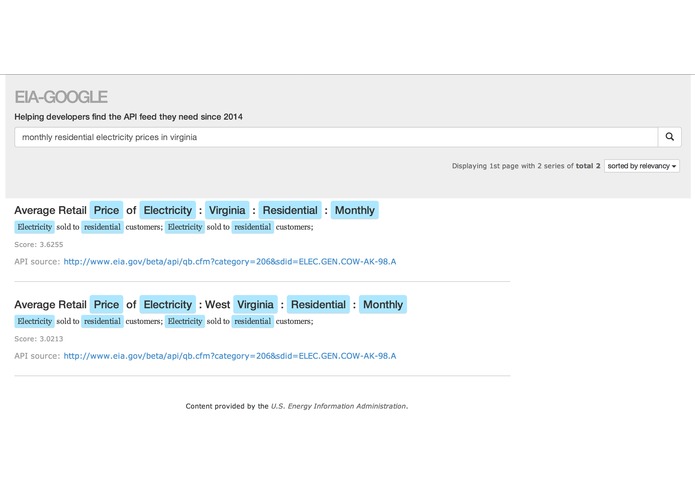This screenshot has width=695, height=494.
Task: Click 'Electricity' tag in the first result title
Action: [168, 210]
